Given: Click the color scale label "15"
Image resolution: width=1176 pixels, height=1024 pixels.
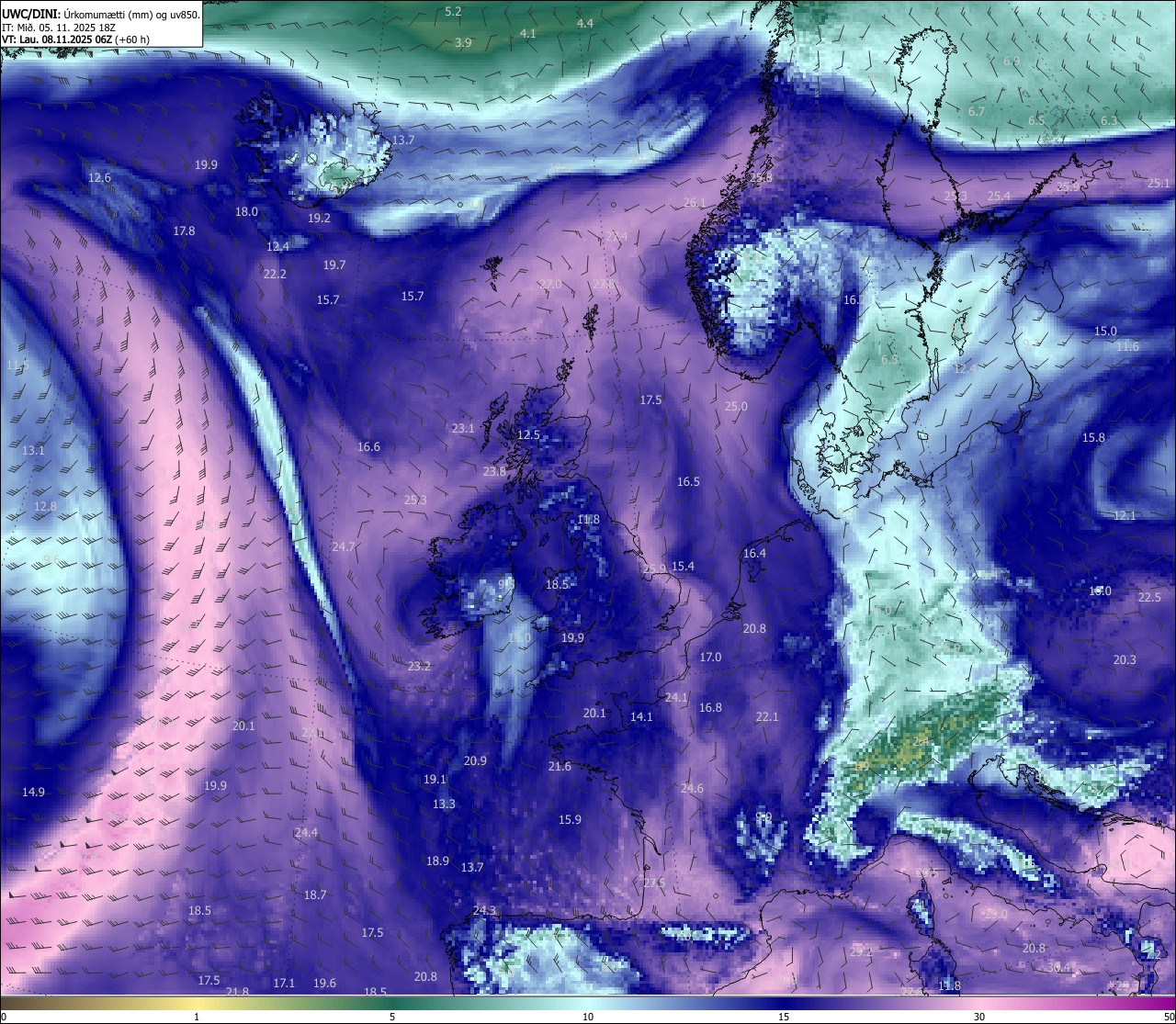Looking at the screenshot, I should pyautogui.click(x=784, y=1017).
